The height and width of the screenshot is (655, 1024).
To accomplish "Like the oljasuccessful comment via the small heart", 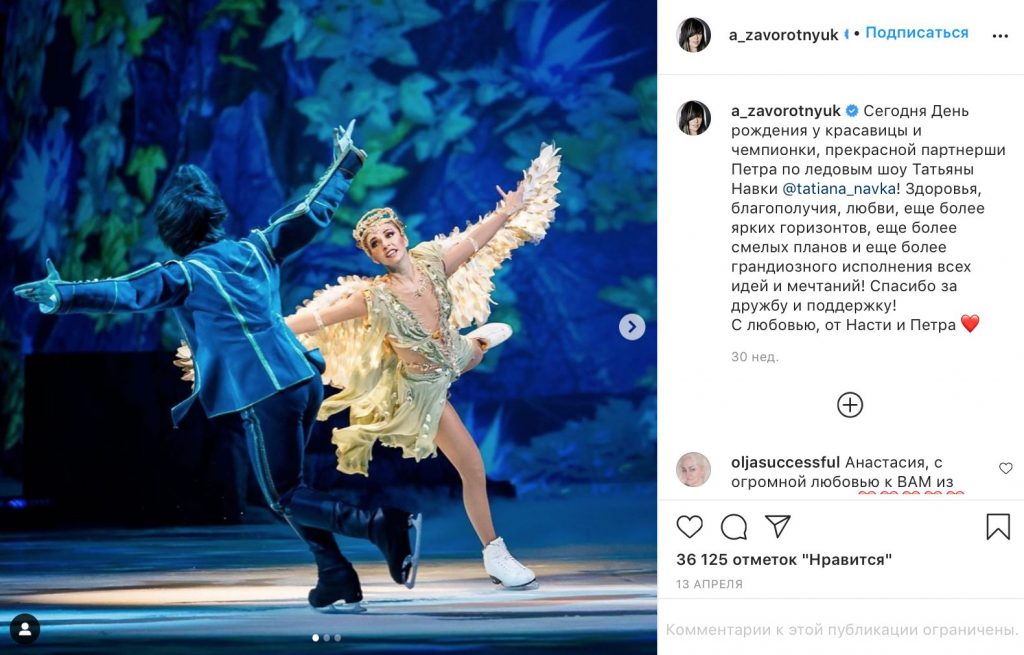I will click(x=1006, y=468).
